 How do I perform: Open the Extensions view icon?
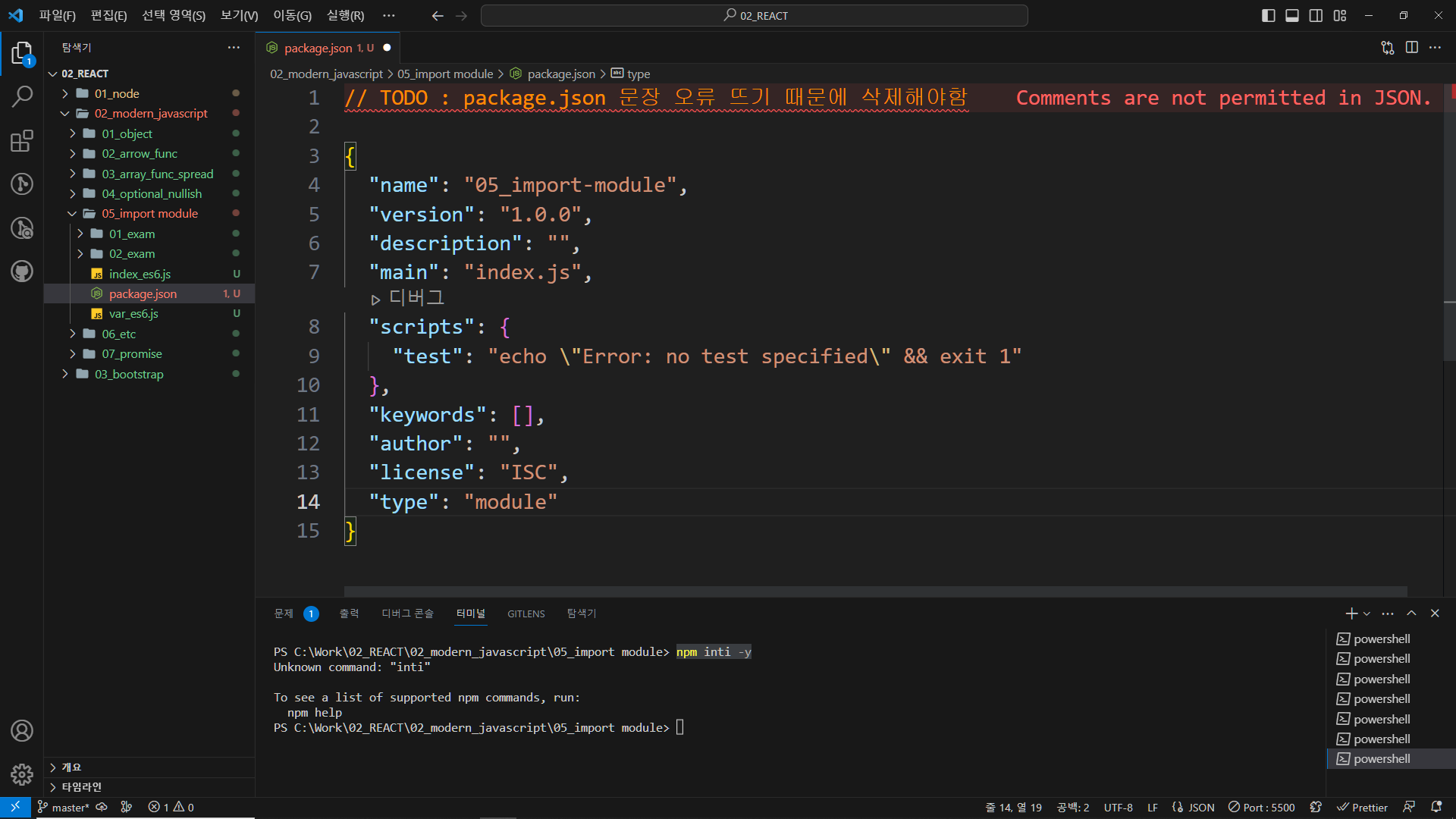pyautogui.click(x=22, y=140)
